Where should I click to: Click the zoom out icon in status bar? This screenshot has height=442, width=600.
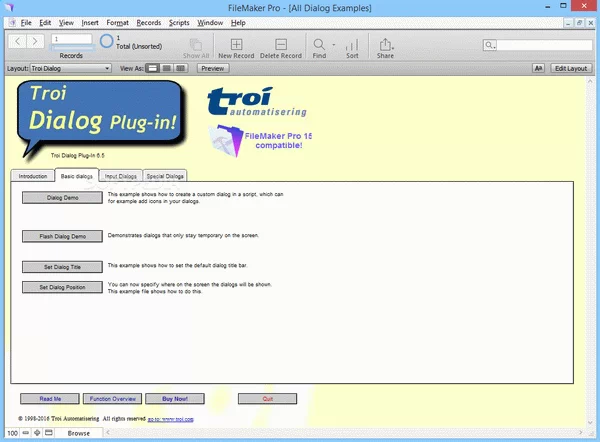(x=26, y=433)
